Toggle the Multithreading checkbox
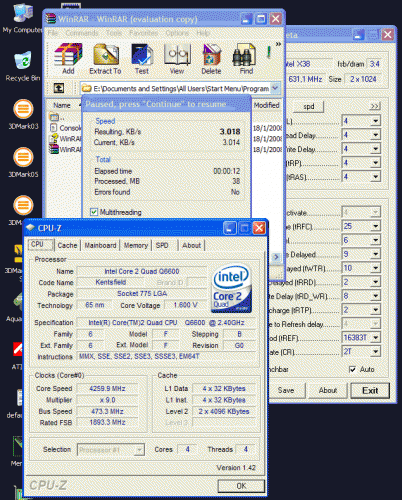 pyautogui.click(x=94, y=212)
